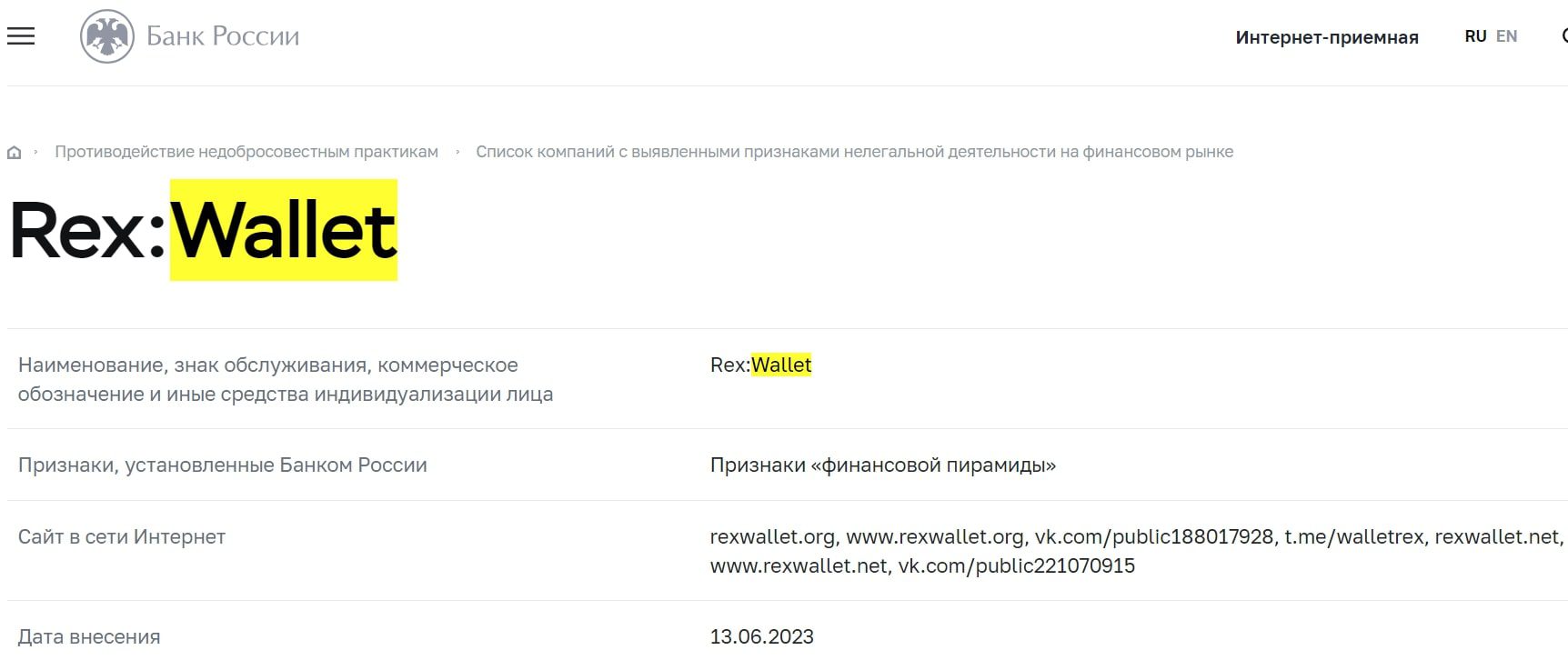Click label Дата внесения
1568x660 pixels.
tap(89, 636)
